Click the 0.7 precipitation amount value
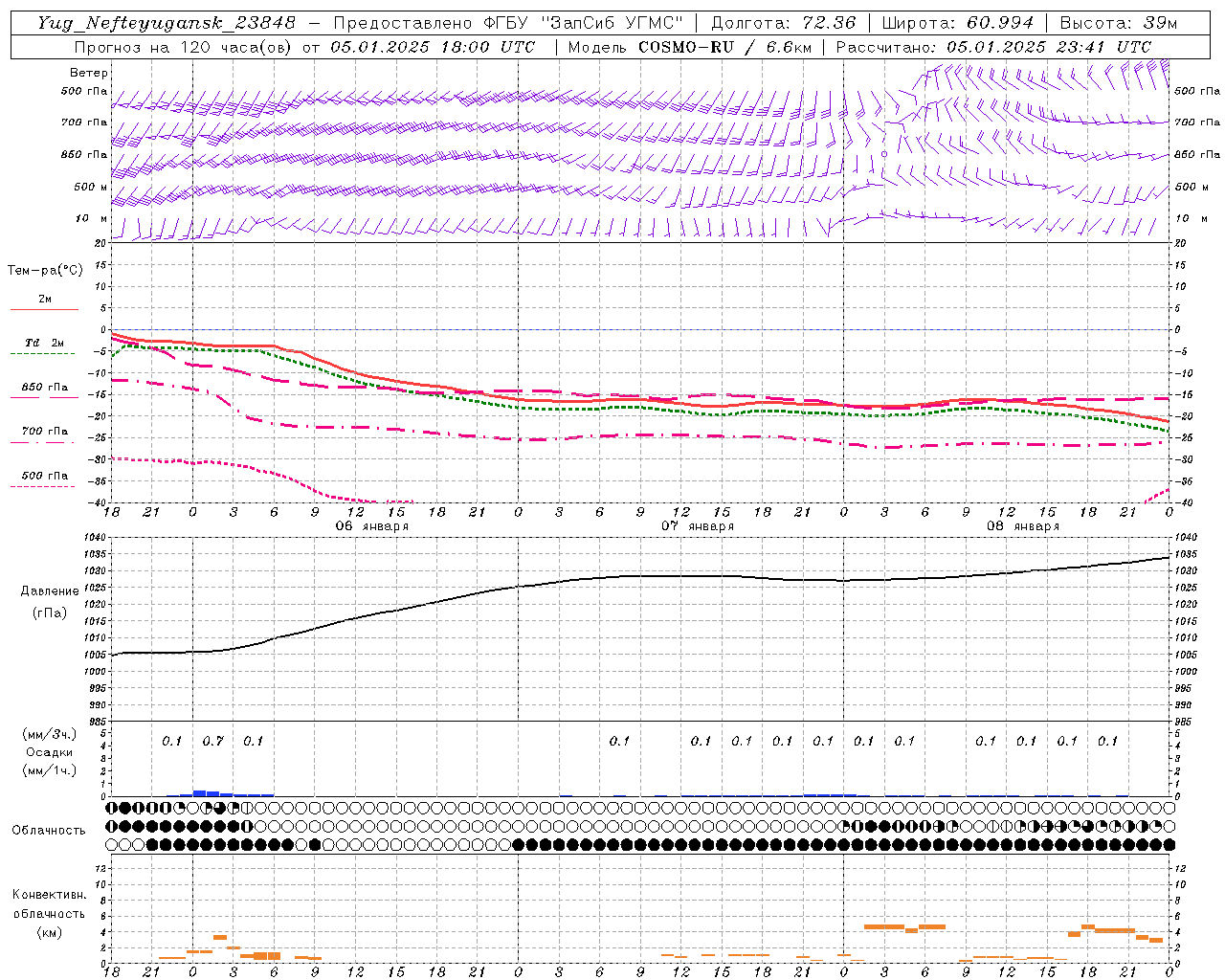Screen dimensions: 1225x980 click(x=212, y=741)
